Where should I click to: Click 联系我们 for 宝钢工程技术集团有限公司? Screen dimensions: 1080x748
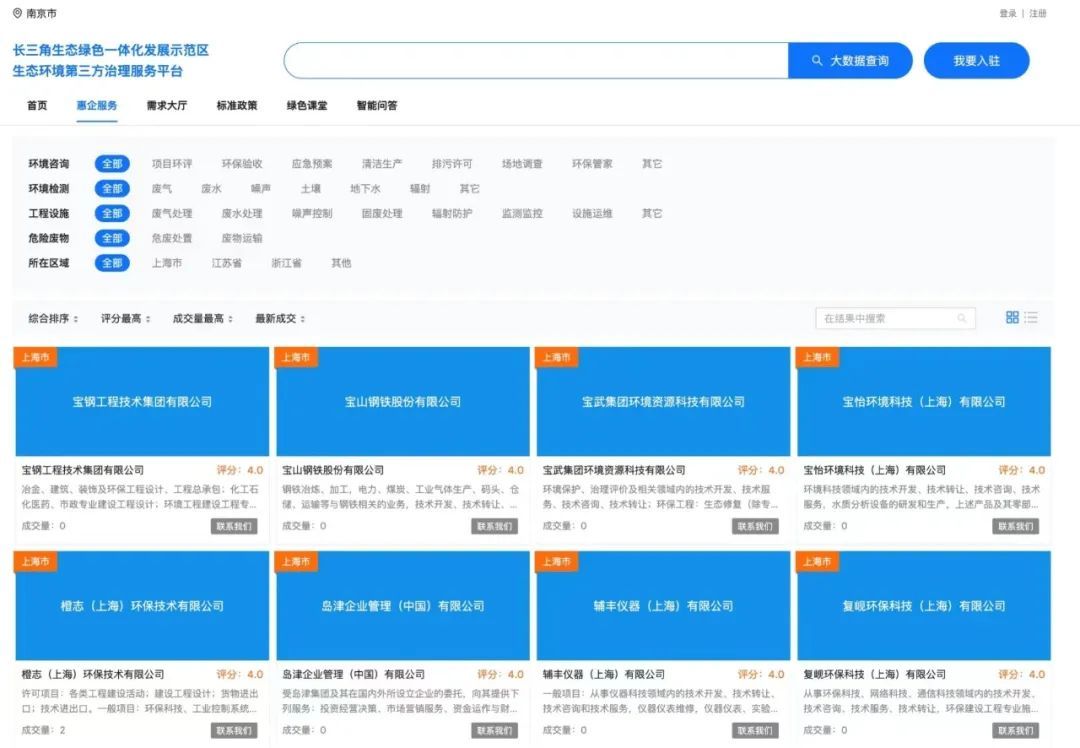pyautogui.click(x=234, y=526)
